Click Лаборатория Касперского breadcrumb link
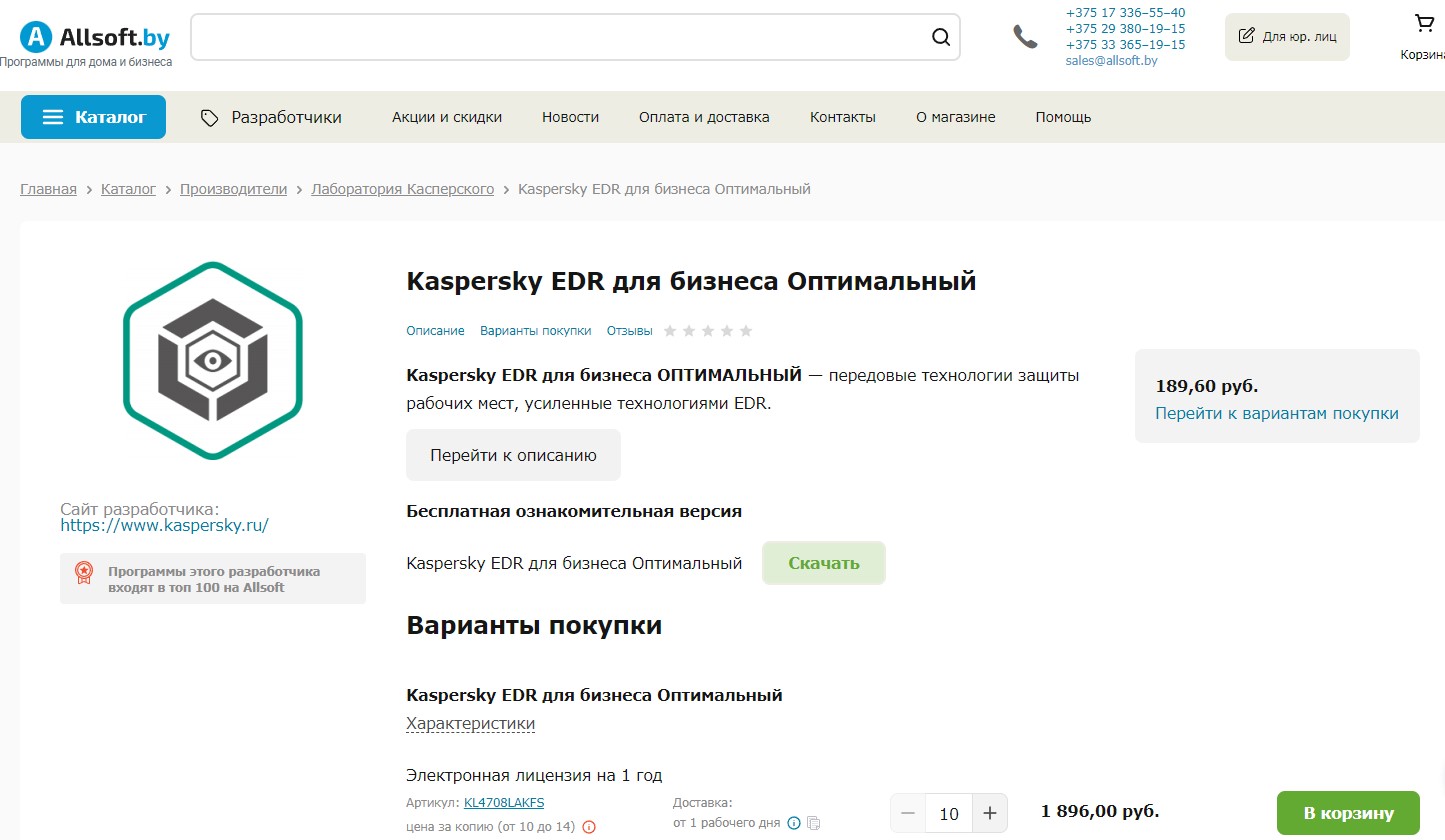 click(403, 189)
